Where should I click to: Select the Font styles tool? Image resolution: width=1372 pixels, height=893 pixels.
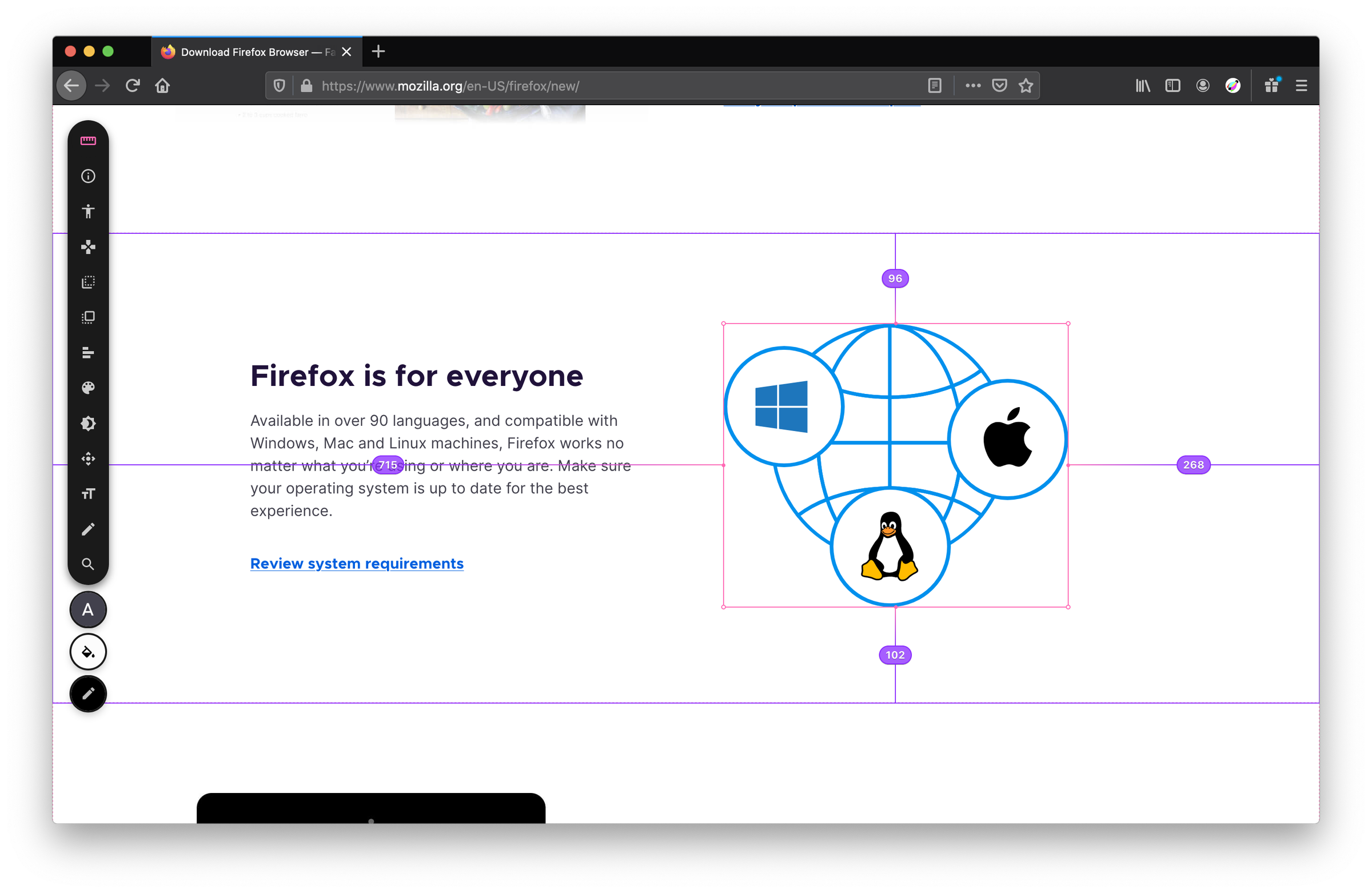[88, 494]
